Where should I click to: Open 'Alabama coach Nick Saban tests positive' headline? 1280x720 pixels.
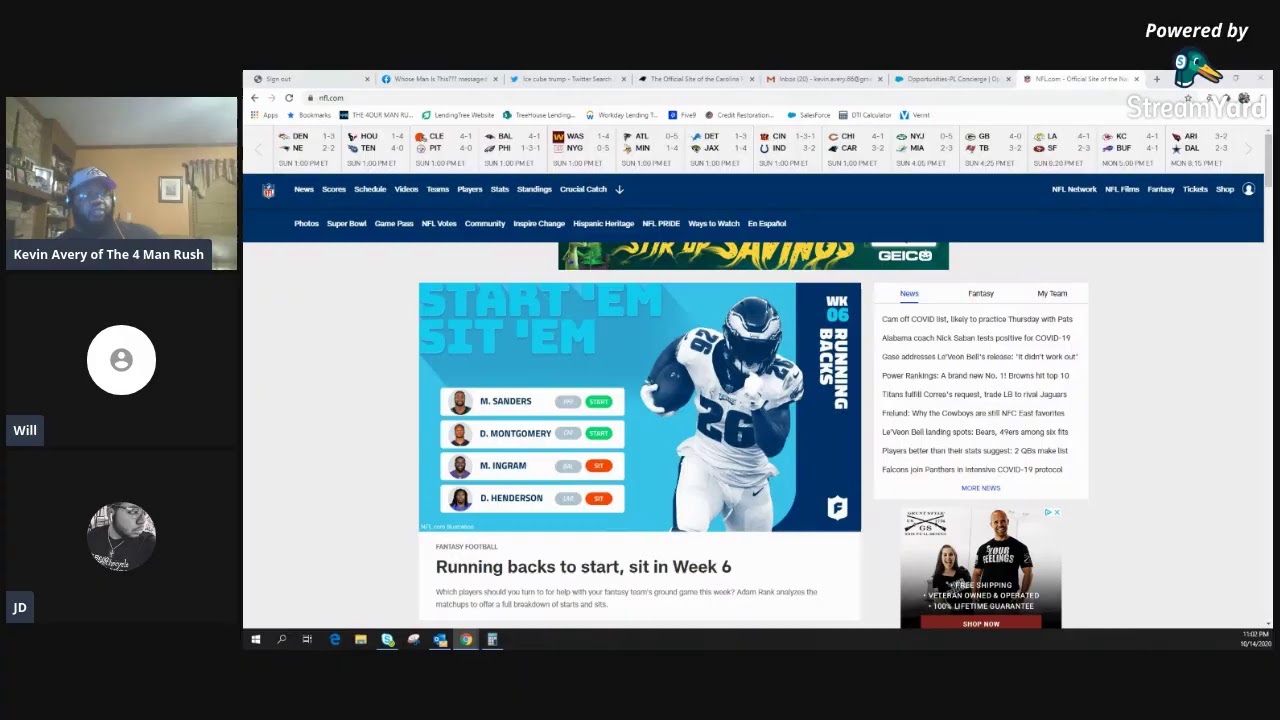tap(976, 338)
